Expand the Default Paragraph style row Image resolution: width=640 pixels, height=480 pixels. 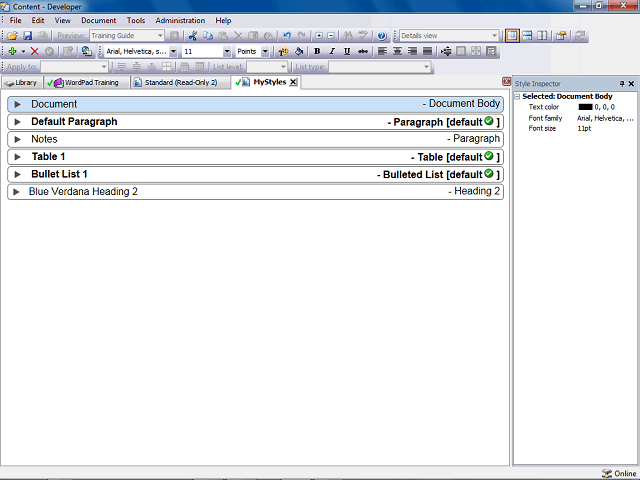(18, 122)
